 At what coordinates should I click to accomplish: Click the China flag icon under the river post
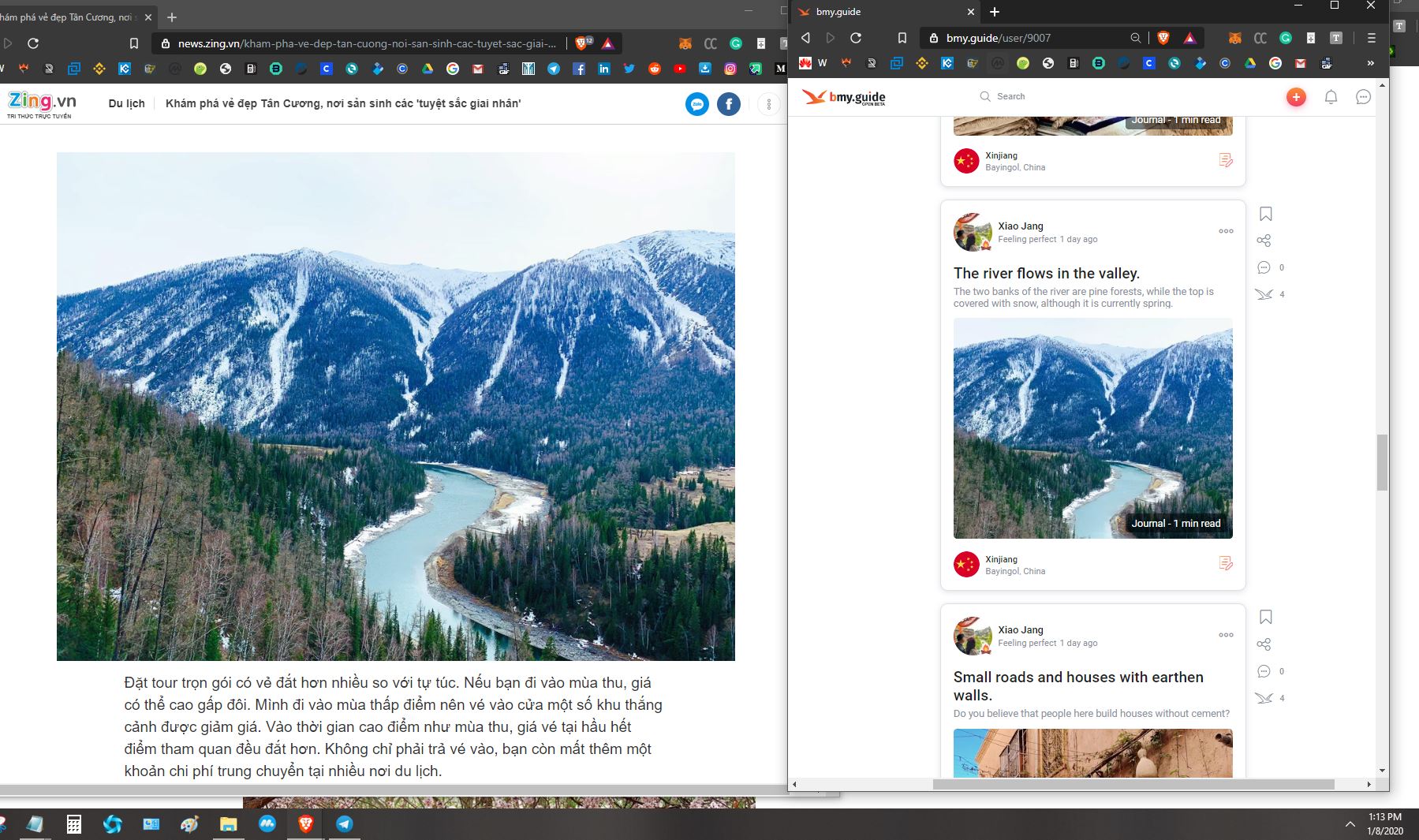tap(966, 564)
